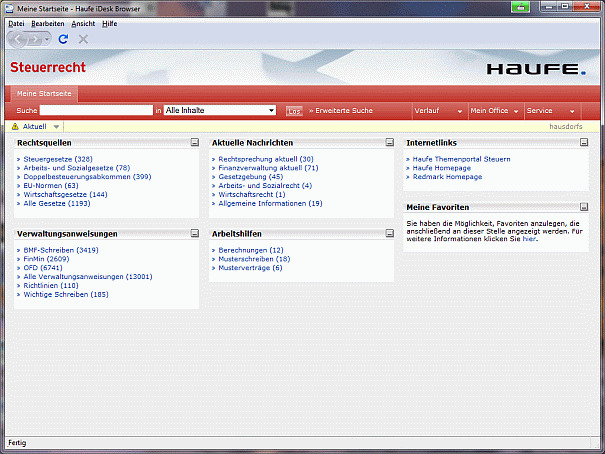Viewport: 605px width, 454px height.
Task: Open Rechtsprechung aktuell (30)
Action: (266, 159)
